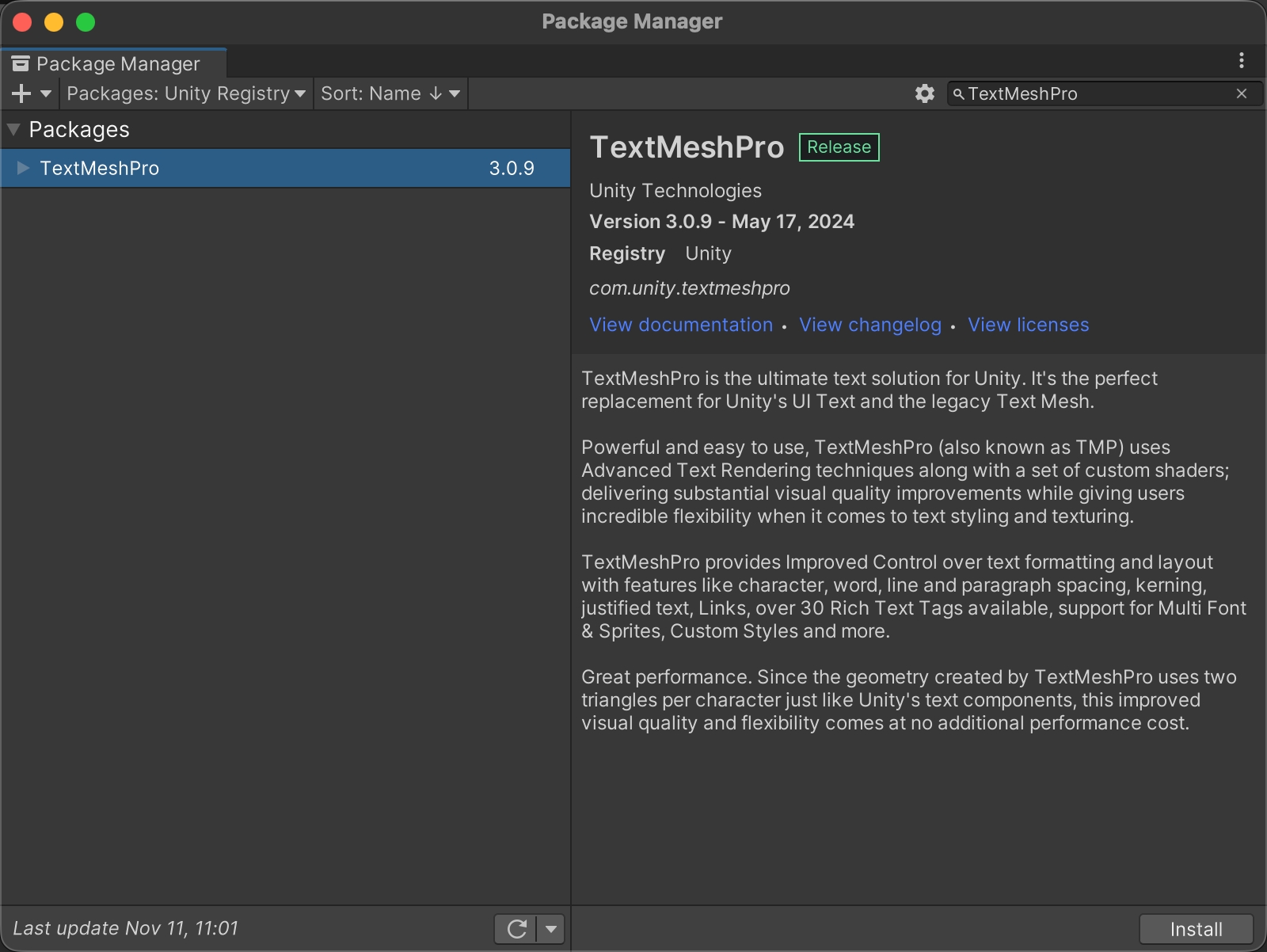The width and height of the screenshot is (1267, 952).
Task: Clear the TextMeshPro search text
Action: [1241, 93]
